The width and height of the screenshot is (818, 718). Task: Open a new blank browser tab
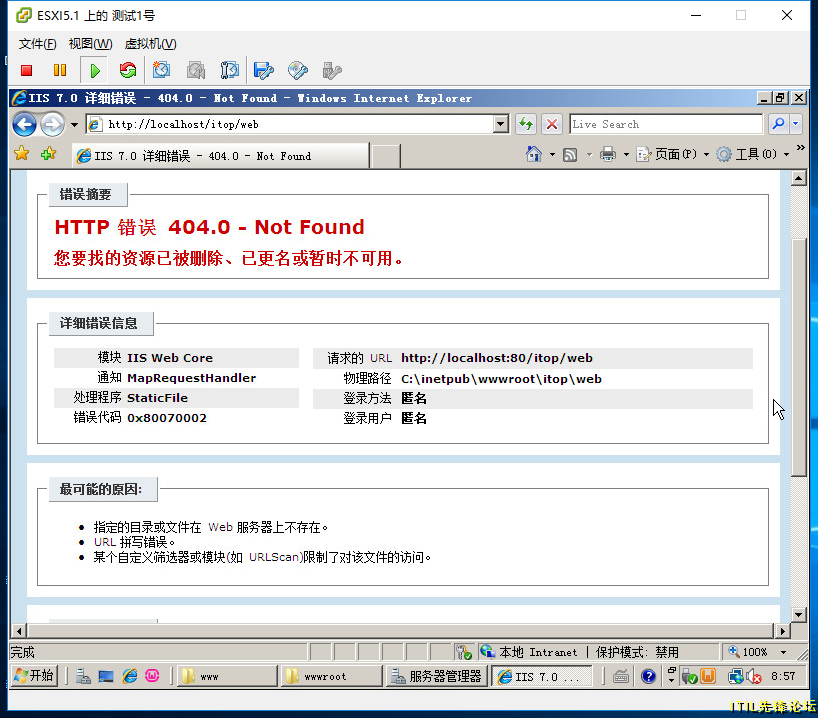tap(387, 156)
